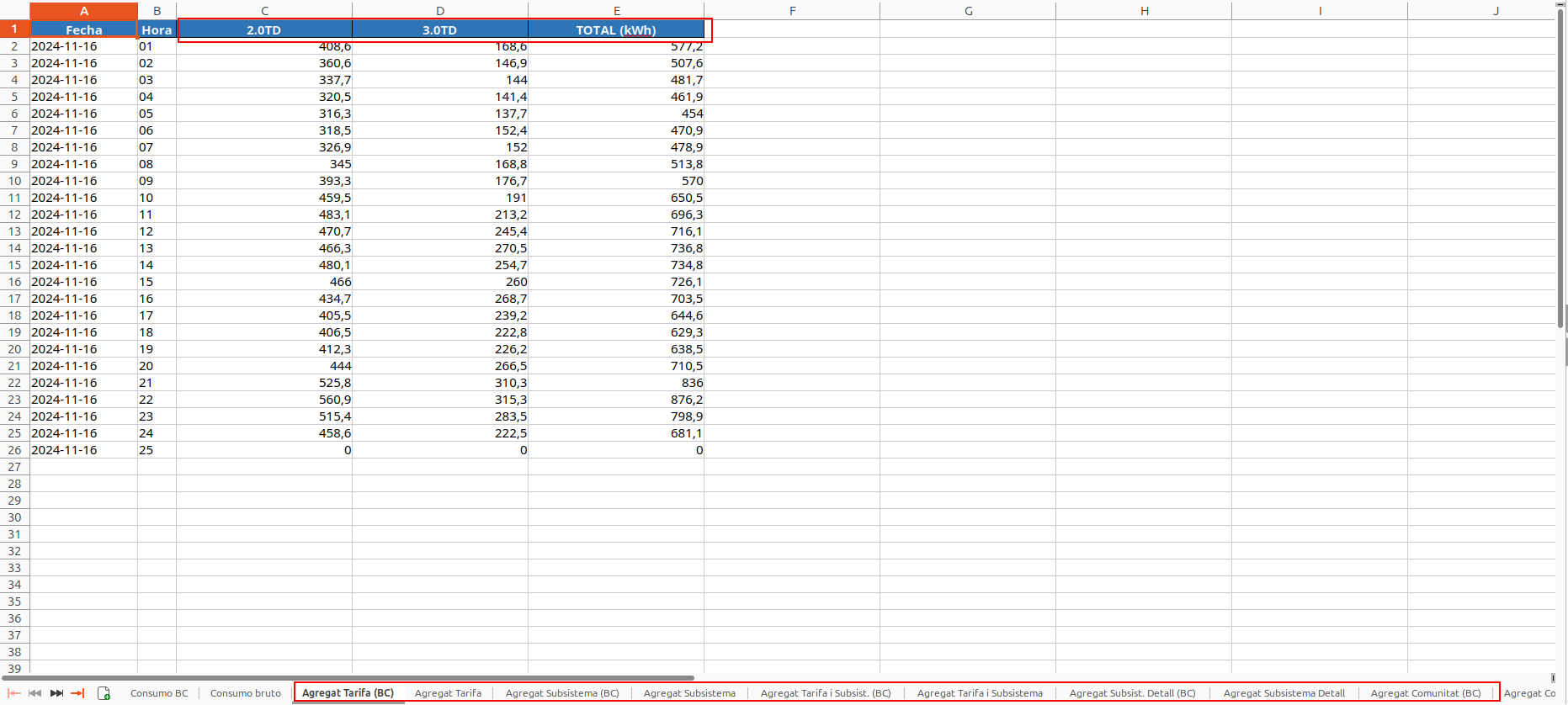Select Agregat Tarifa (BC) sheet tab

click(x=348, y=693)
